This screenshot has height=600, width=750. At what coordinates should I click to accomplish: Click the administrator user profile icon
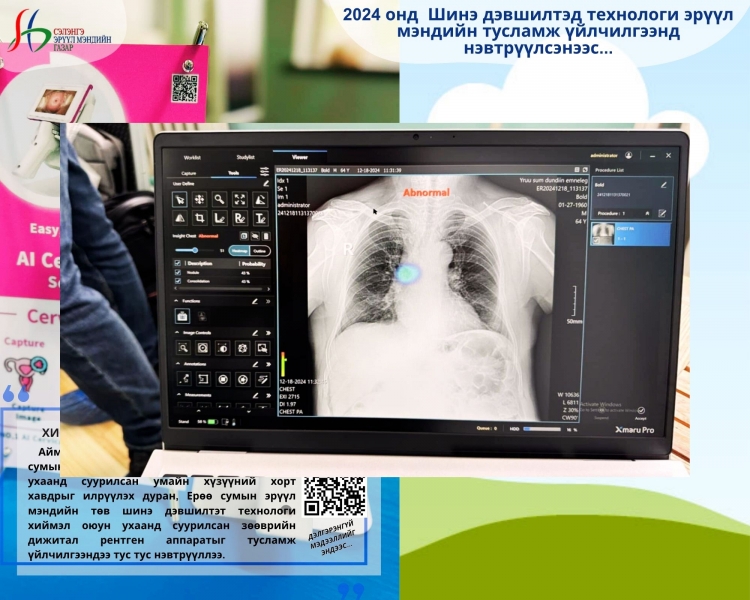click(628, 156)
